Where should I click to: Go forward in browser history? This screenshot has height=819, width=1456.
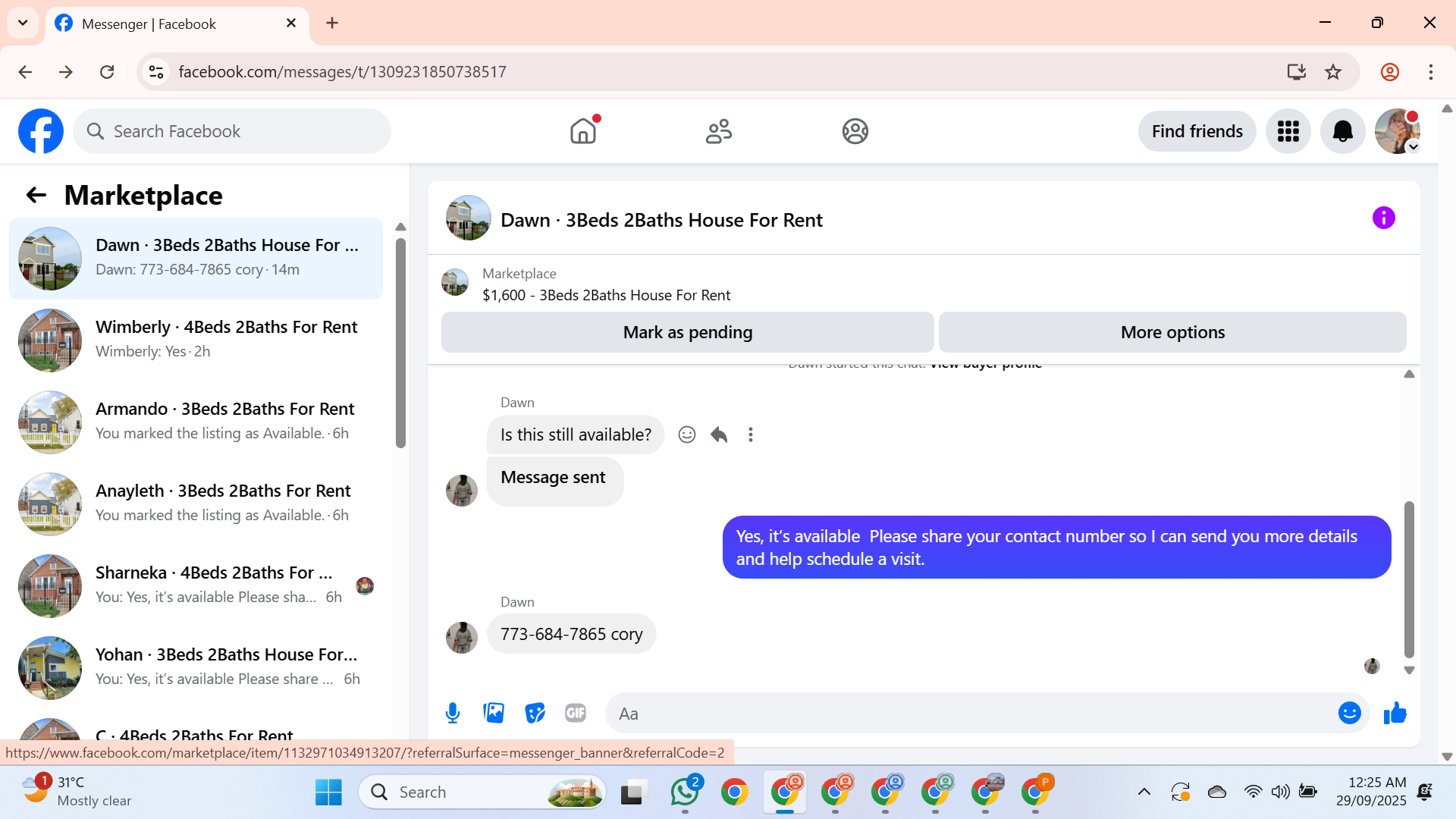pyautogui.click(x=66, y=72)
